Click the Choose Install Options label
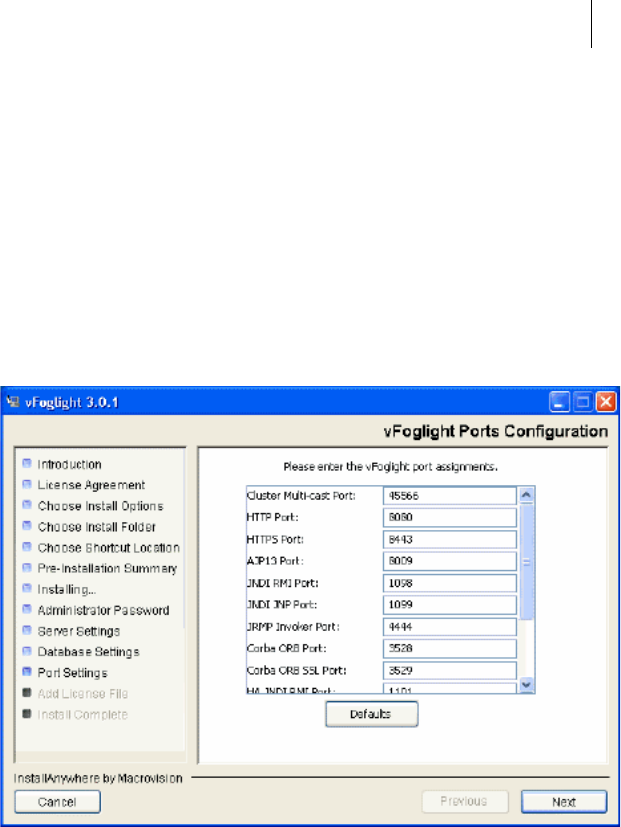Image resolution: width=621 pixels, height=827 pixels. pyautogui.click(x=101, y=506)
